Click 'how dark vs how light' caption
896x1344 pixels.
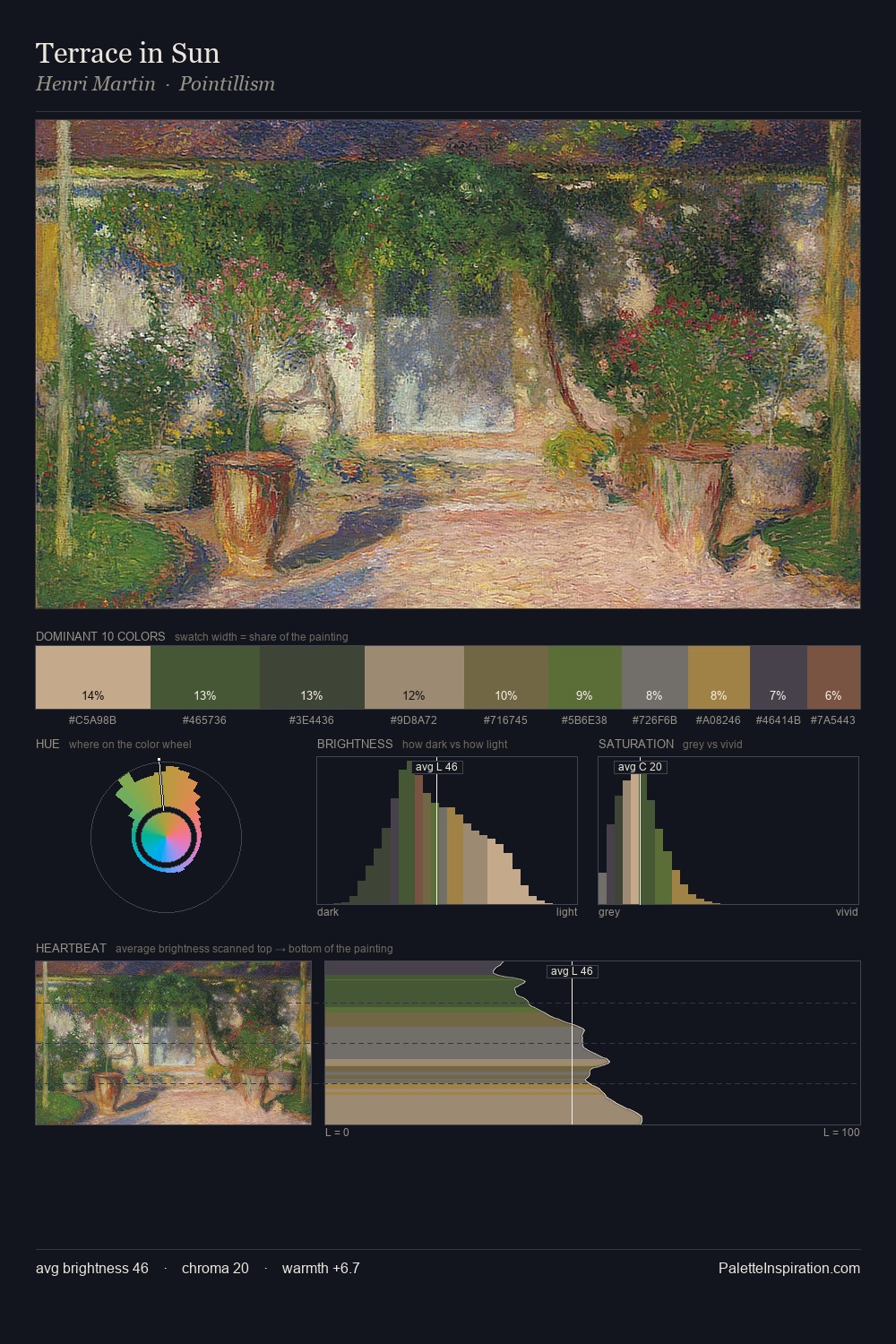click(x=455, y=745)
